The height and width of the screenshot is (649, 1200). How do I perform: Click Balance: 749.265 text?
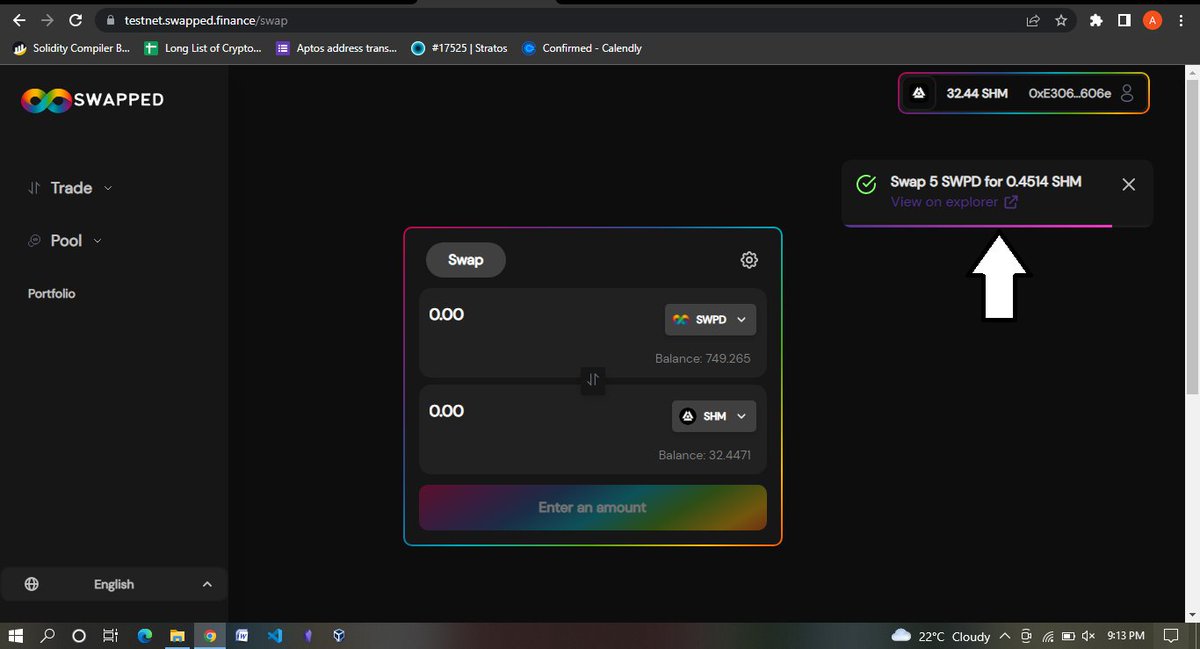click(702, 359)
